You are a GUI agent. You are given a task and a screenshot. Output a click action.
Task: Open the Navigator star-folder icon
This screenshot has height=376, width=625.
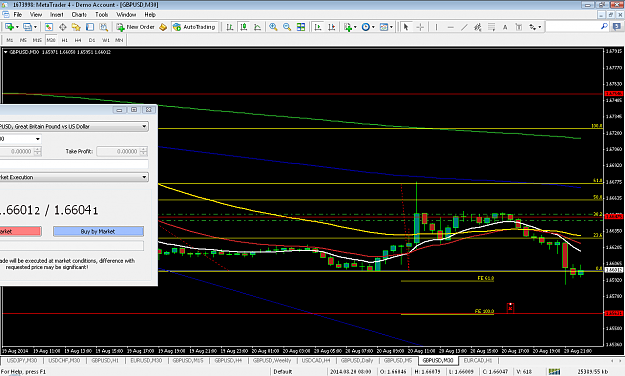tap(76, 27)
